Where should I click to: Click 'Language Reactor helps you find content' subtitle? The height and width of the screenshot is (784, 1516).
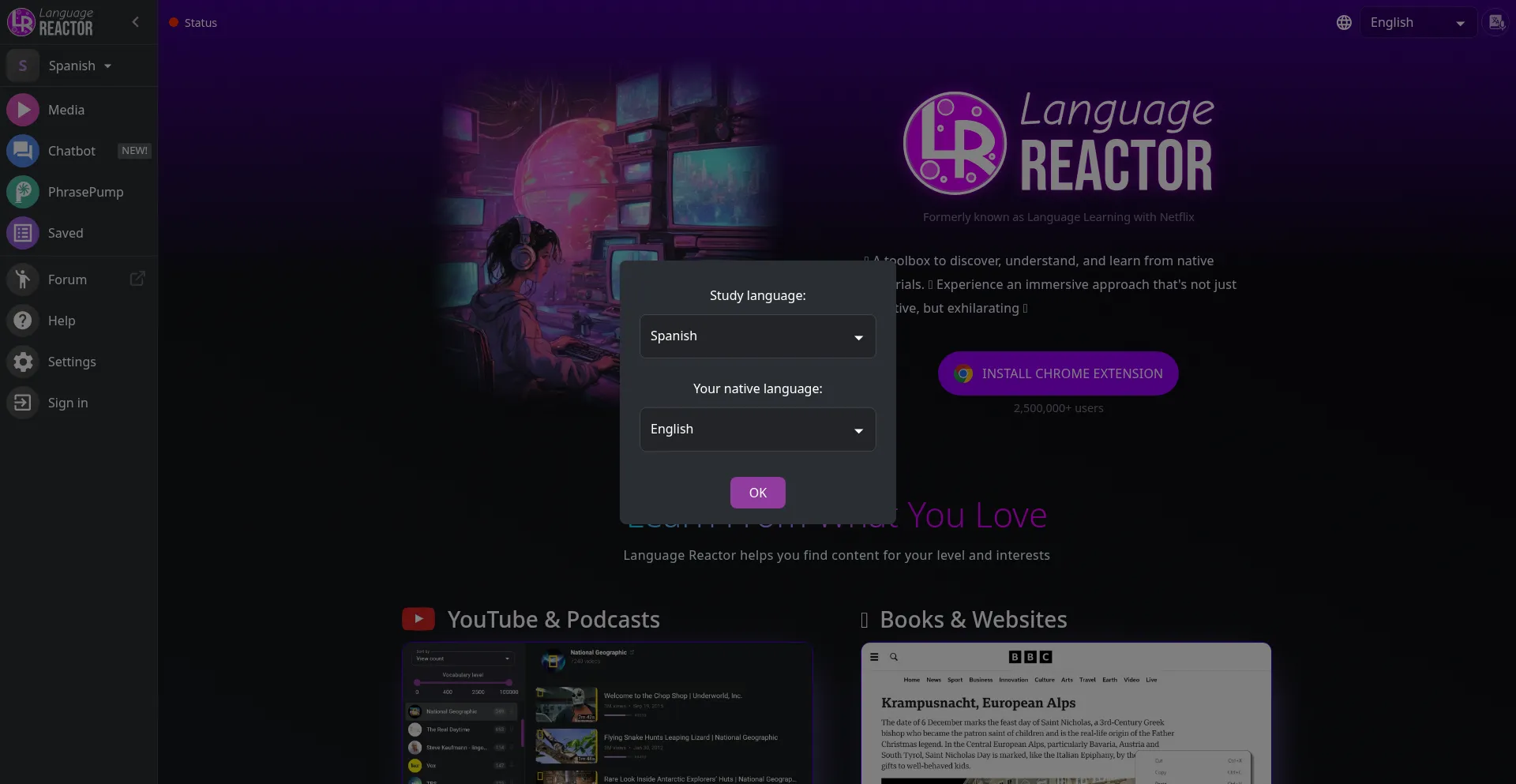pos(836,555)
